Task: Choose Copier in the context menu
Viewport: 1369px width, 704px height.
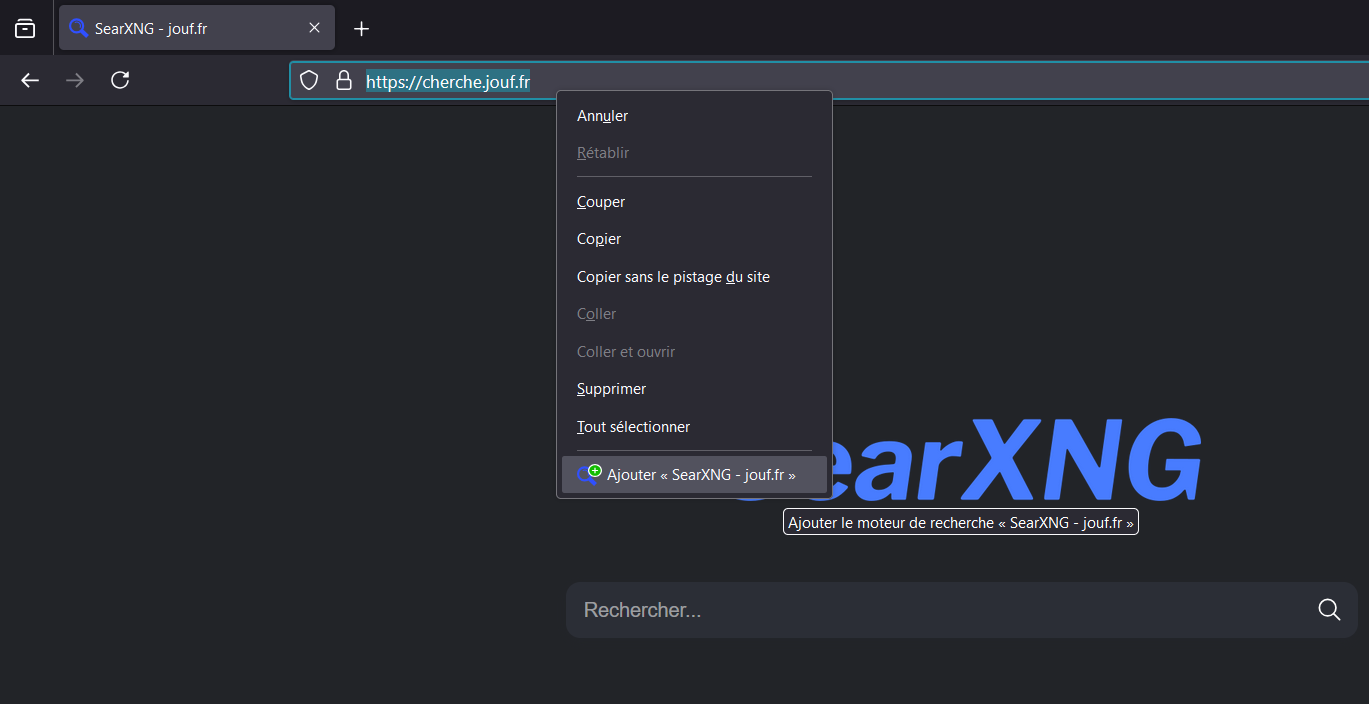Action: [x=599, y=239]
